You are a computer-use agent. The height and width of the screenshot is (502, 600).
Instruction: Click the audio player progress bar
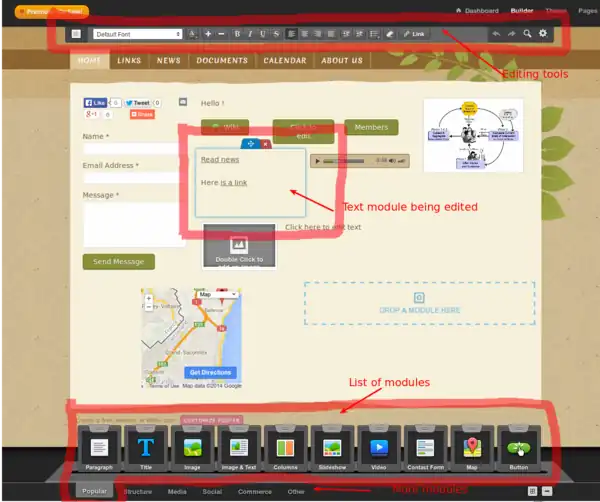click(347, 160)
